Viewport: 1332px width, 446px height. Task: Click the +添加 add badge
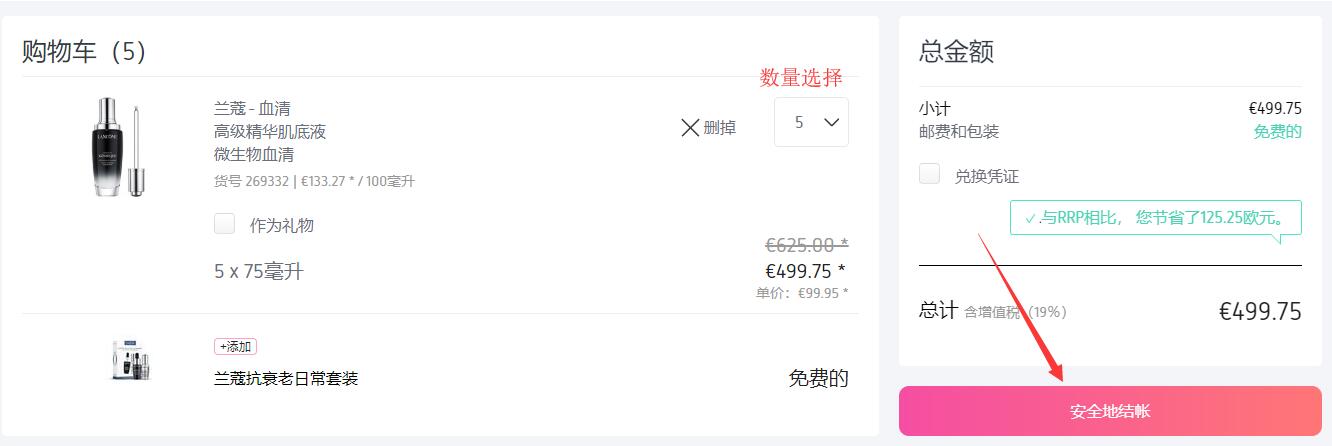235,346
